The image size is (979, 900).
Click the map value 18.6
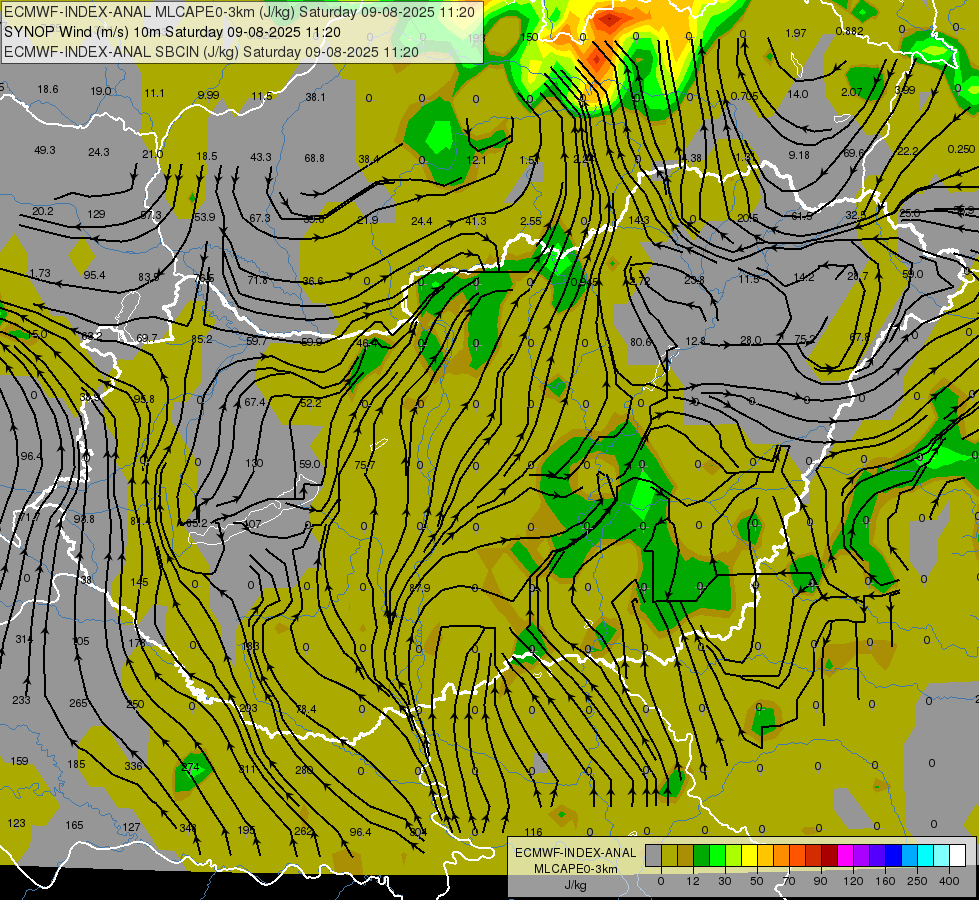47,89
